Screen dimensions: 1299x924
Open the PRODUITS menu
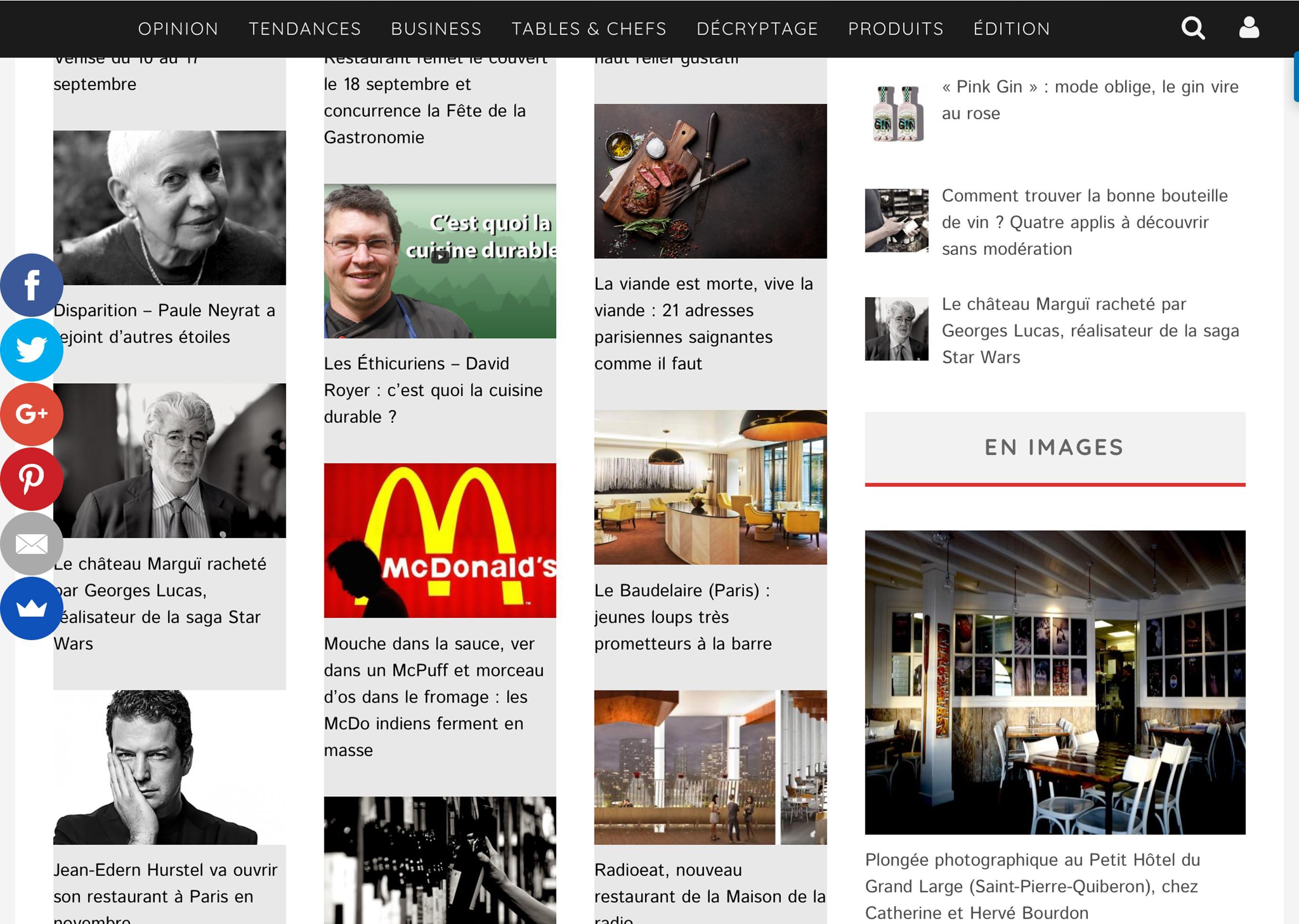tap(895, 29)
